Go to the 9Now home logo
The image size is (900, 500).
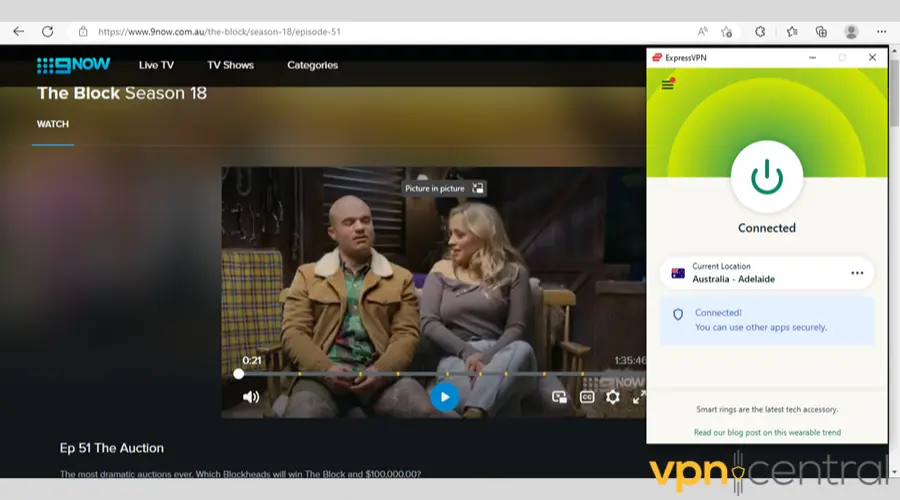point(73,65)
